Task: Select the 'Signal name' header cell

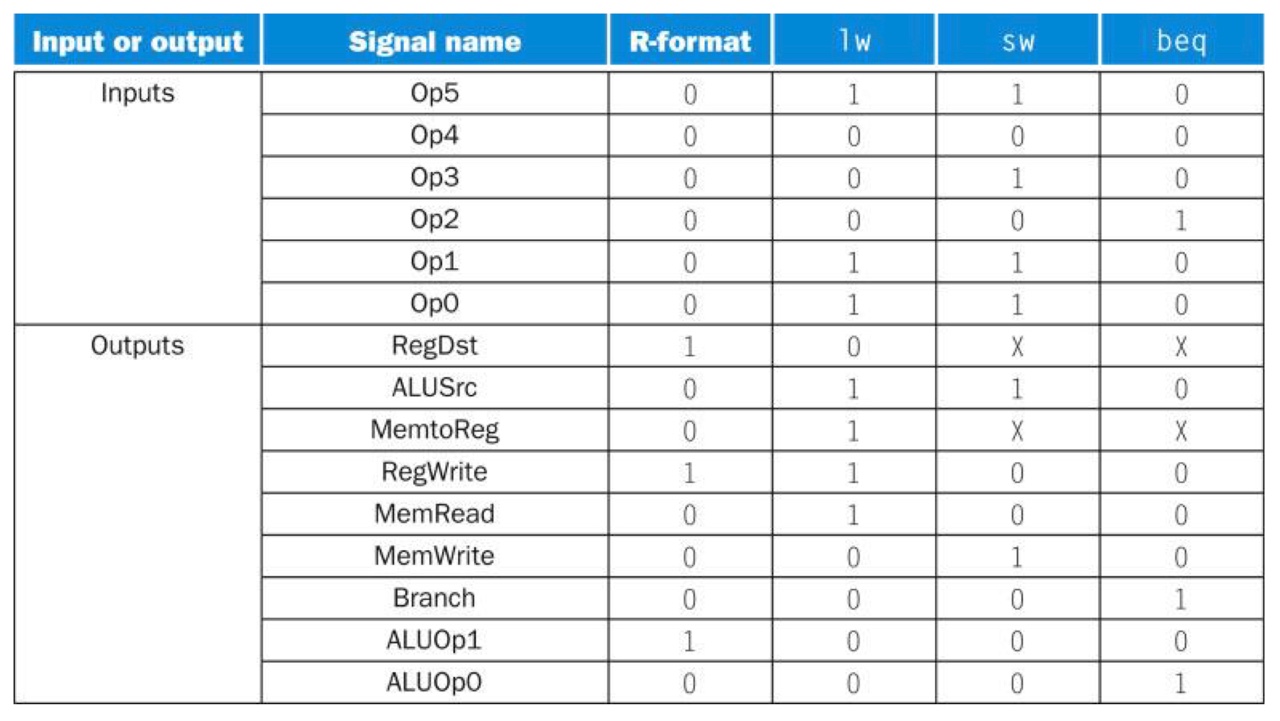Action: (434, 41)
